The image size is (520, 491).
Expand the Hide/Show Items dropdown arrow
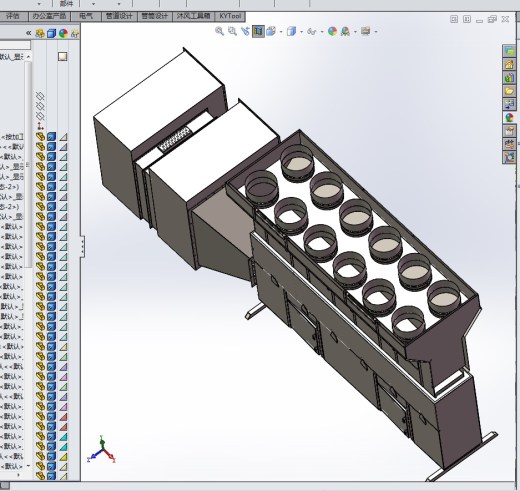pyautogui.click(x=322, y=32)
